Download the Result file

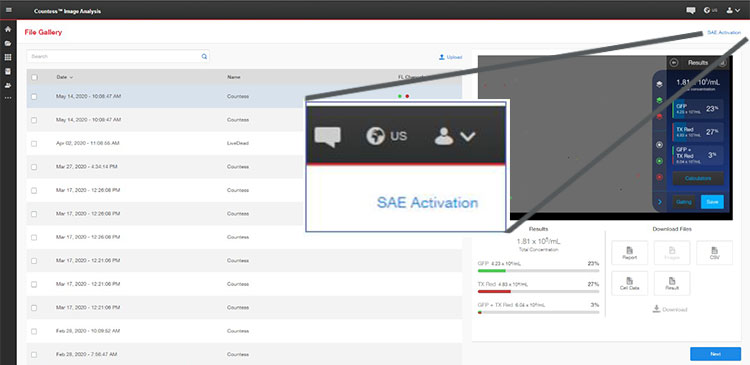[x=672, y=283]
